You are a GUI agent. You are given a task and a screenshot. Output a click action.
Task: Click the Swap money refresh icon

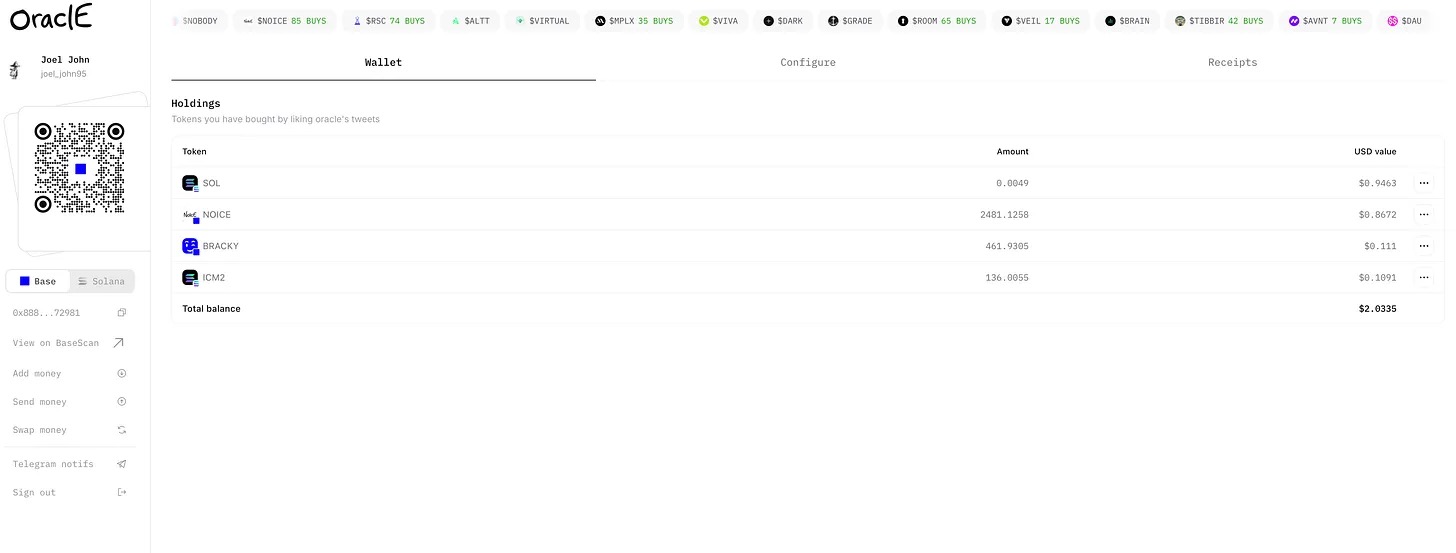click(122, 430)
